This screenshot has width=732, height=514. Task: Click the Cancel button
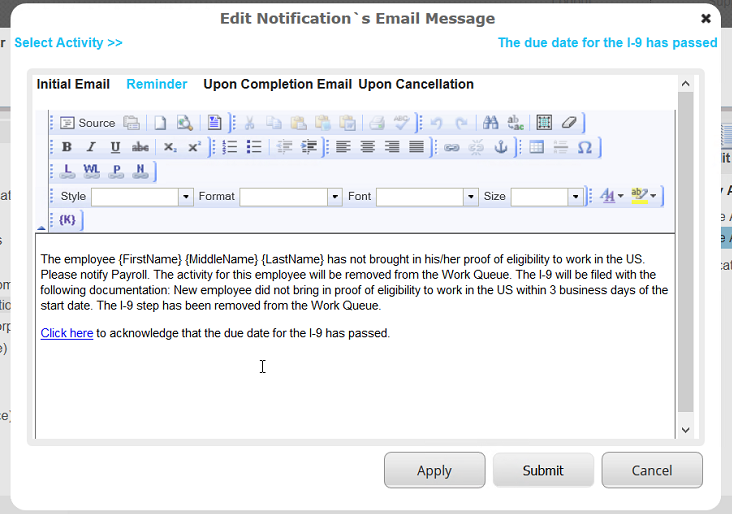(x=652, y=470)
